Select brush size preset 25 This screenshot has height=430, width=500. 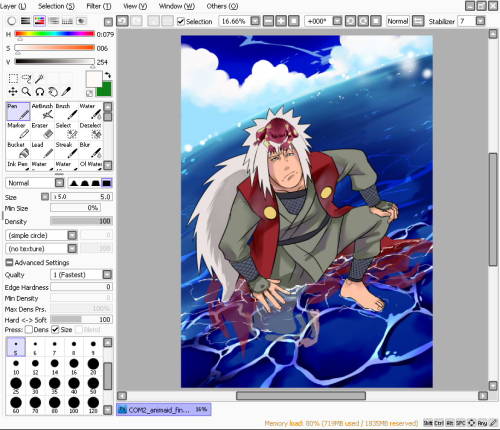pos(16,386)
